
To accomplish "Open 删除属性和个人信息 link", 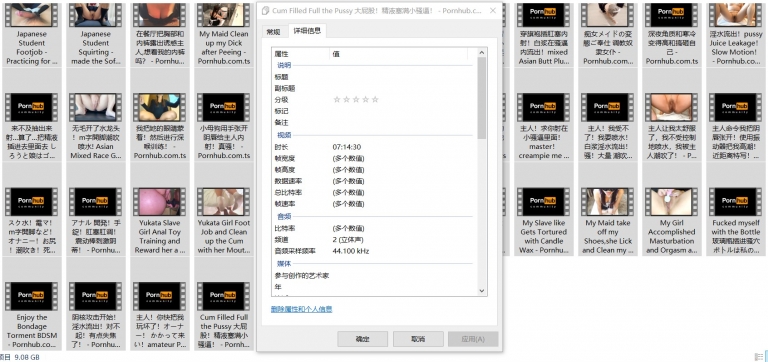I will pos(302,309).
